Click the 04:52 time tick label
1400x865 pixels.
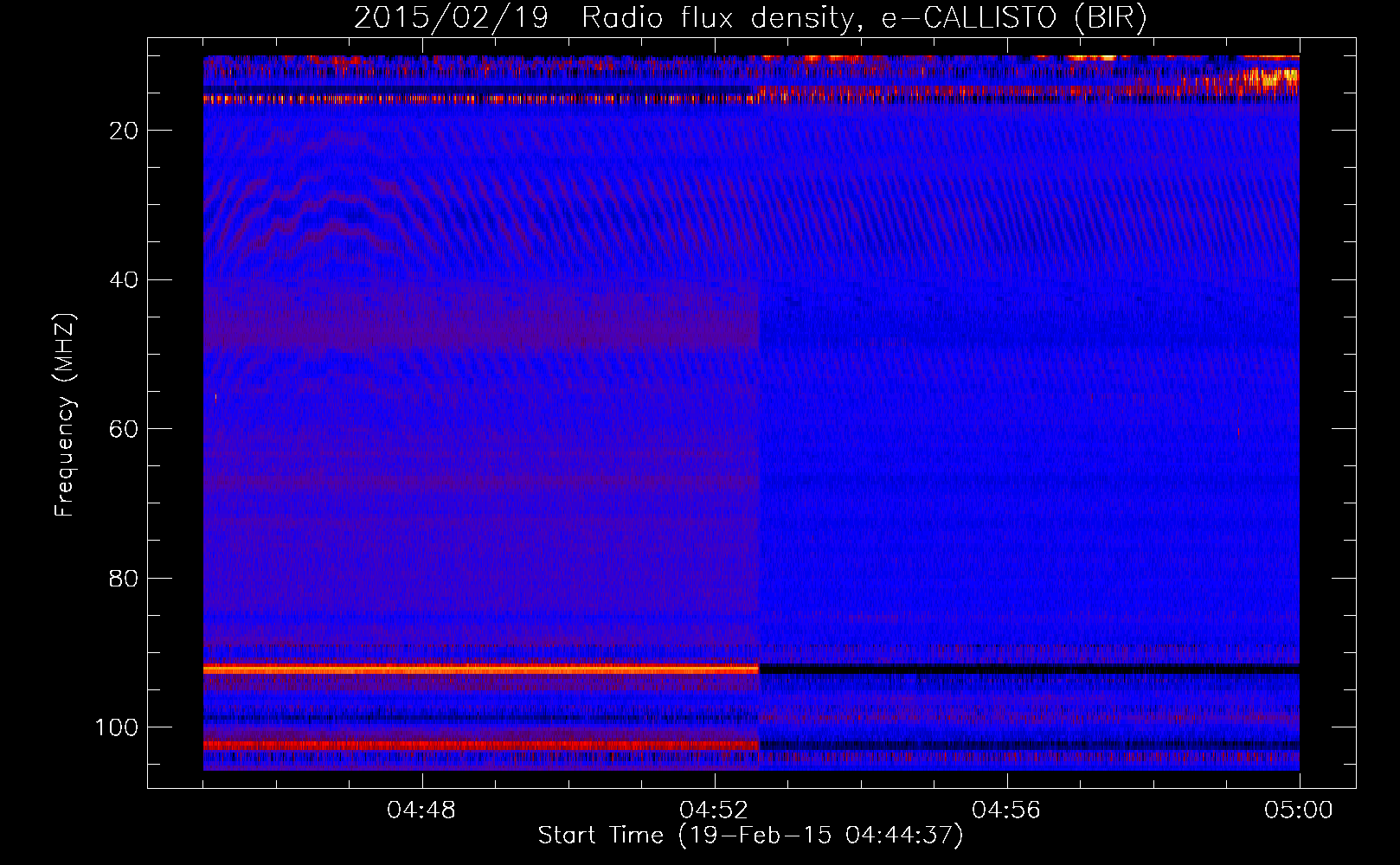pyautogui.click(x=714, y=811)
